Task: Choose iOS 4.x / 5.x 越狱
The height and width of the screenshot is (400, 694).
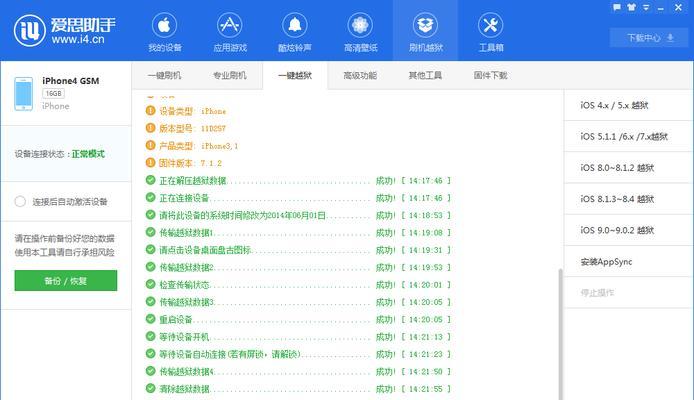Action: (628, 105)
